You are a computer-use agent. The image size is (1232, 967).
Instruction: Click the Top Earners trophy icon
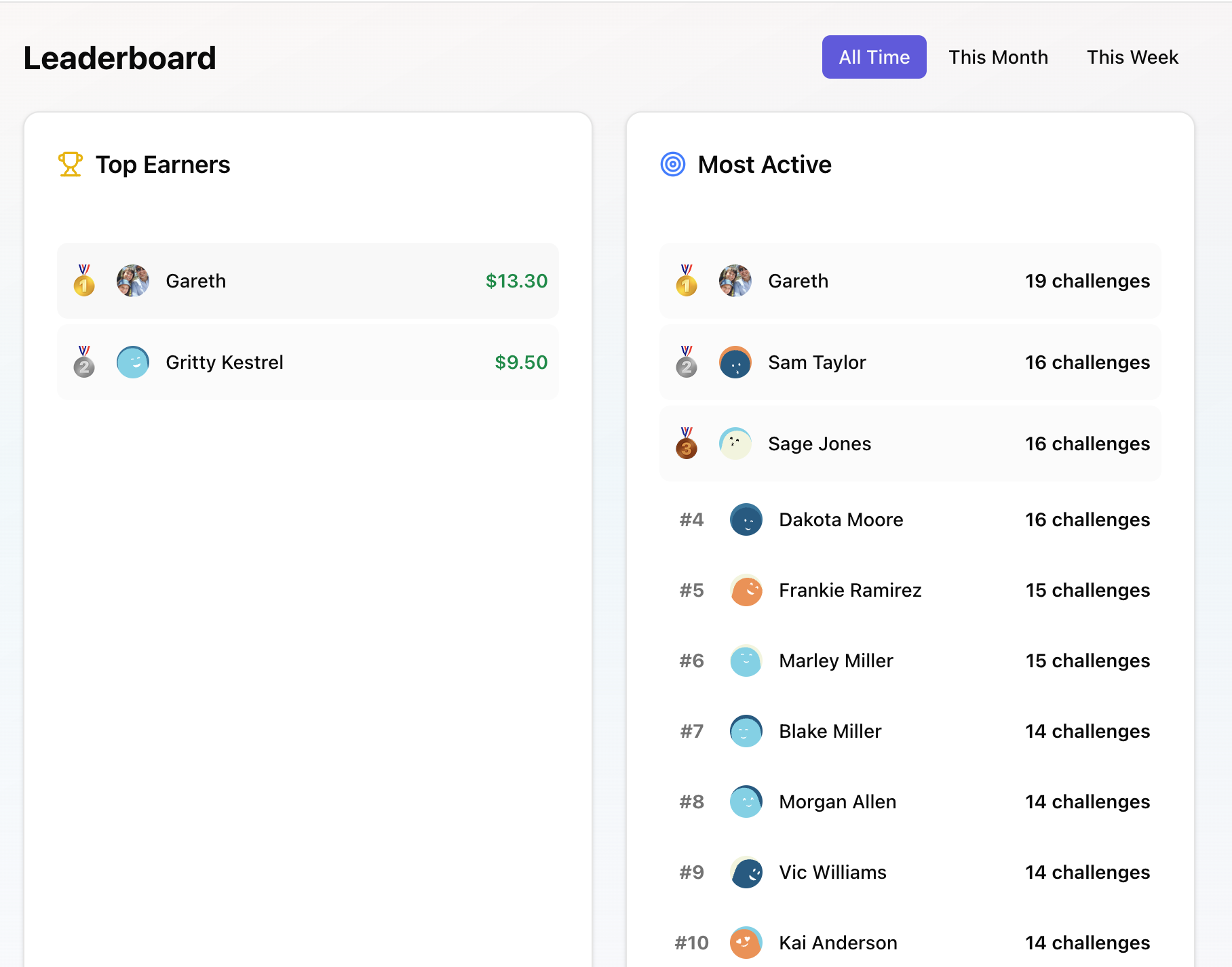70,164
